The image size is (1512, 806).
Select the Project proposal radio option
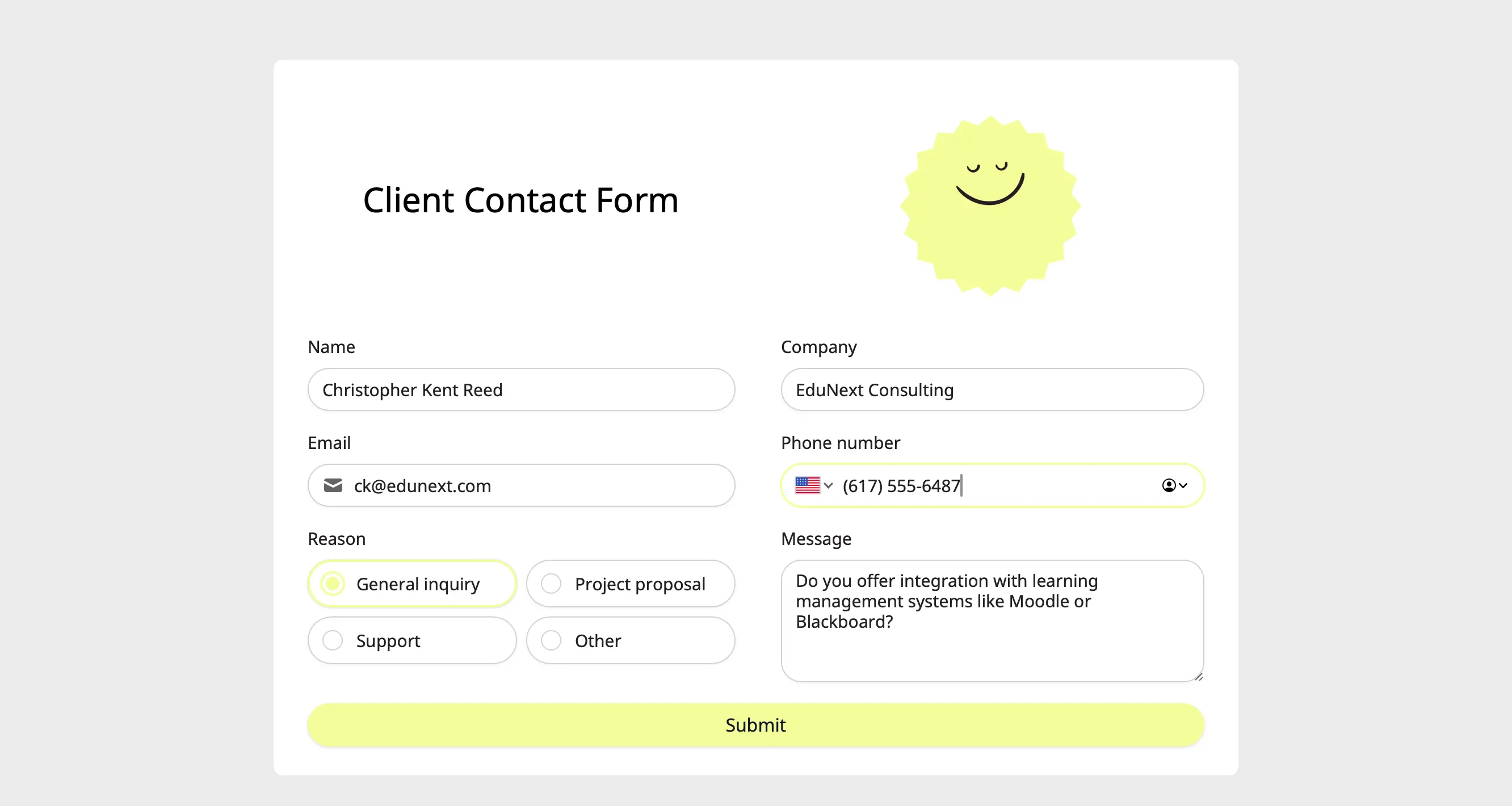click(x=631, y=583)
